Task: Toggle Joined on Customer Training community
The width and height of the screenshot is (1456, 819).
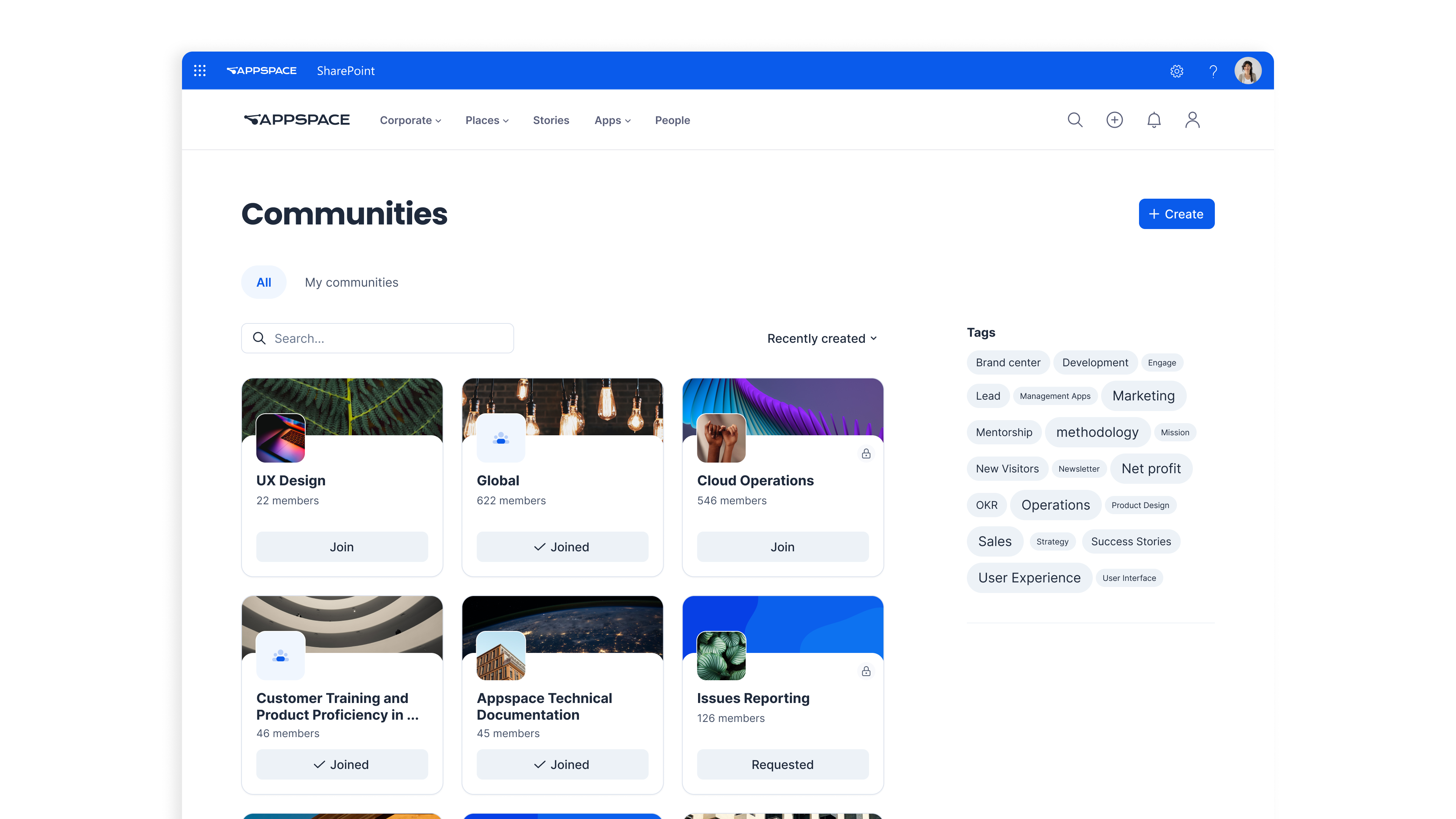Action: tap(342, 764)
